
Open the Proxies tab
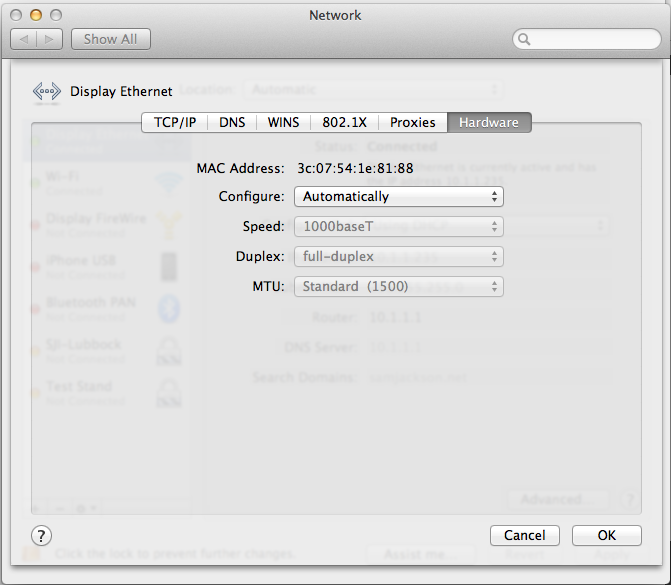pos(413,122)
